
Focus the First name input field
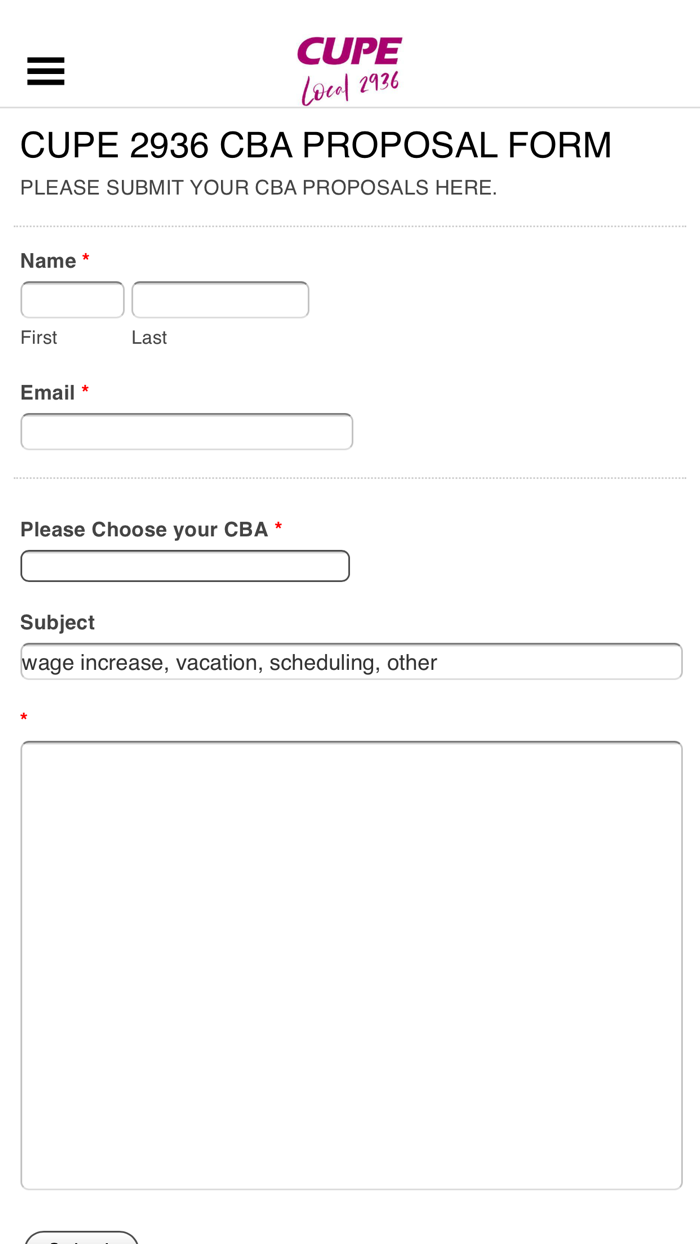tap(73, 300)
